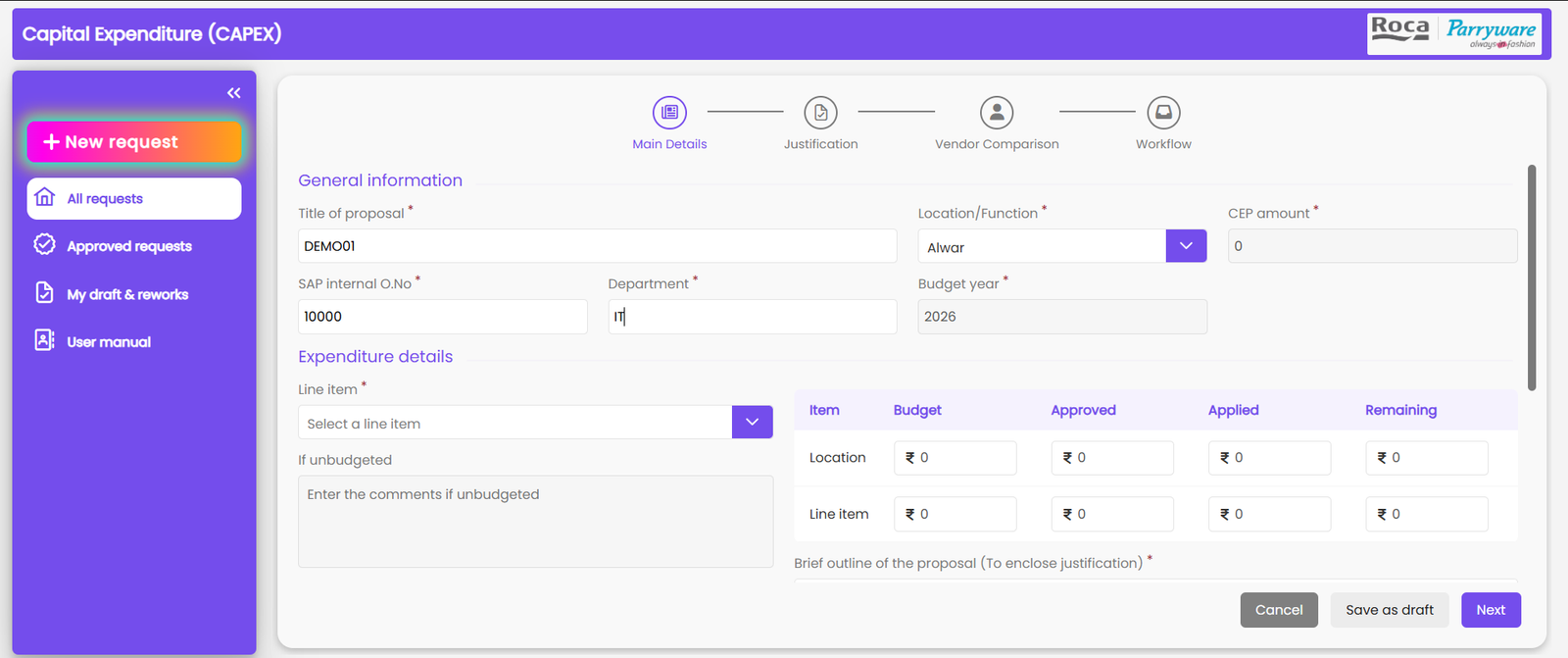Click the 'Budget' column header
1568x658 pixels.
pos(917,410)
